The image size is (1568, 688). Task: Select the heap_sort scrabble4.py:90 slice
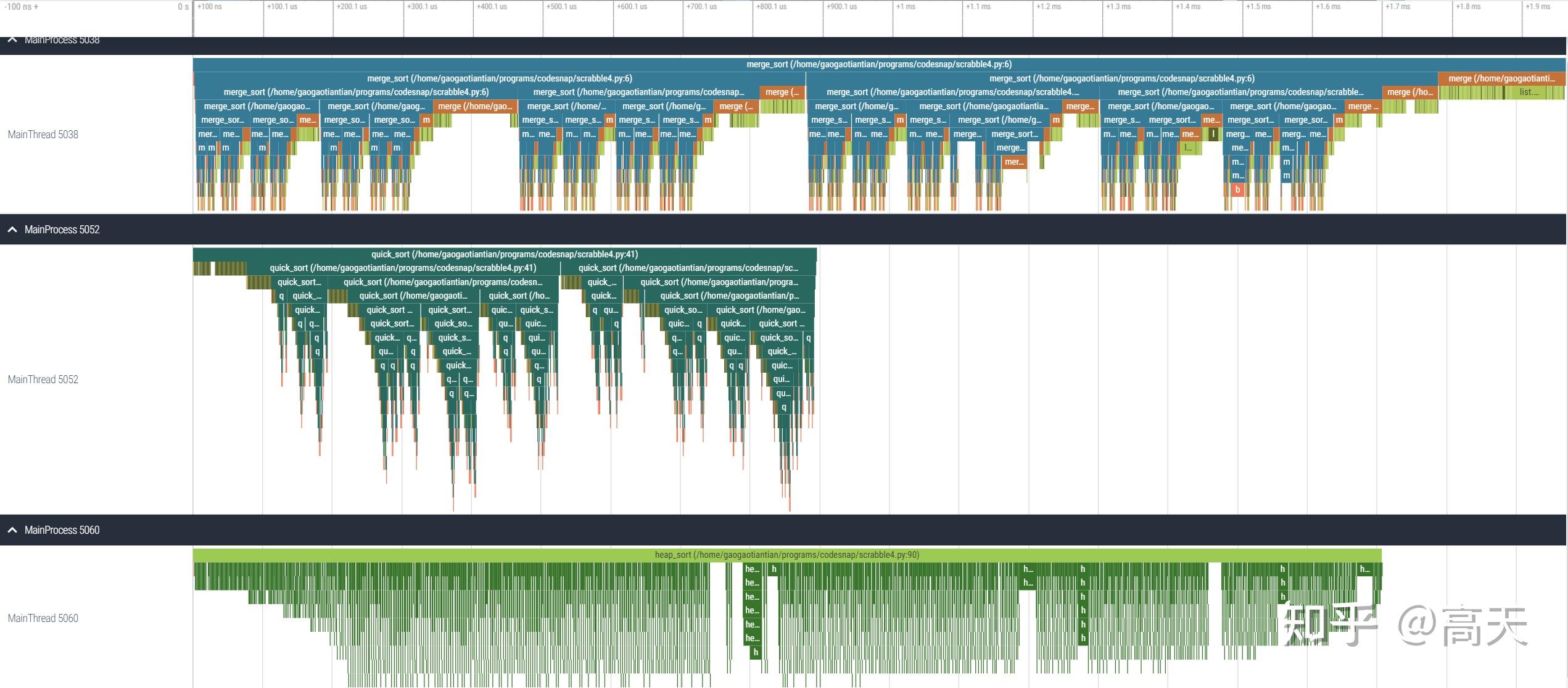pyautogui.click(x=786, y=555)
